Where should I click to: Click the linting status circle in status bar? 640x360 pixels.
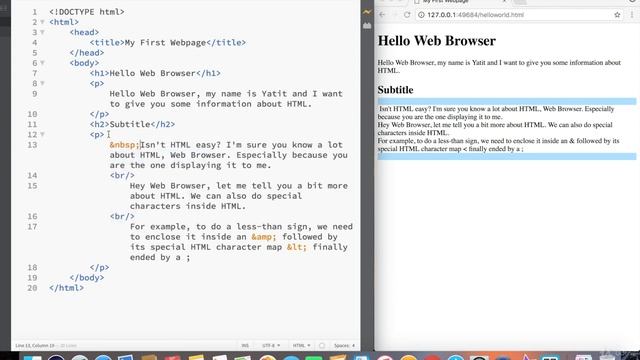[322, 346]
